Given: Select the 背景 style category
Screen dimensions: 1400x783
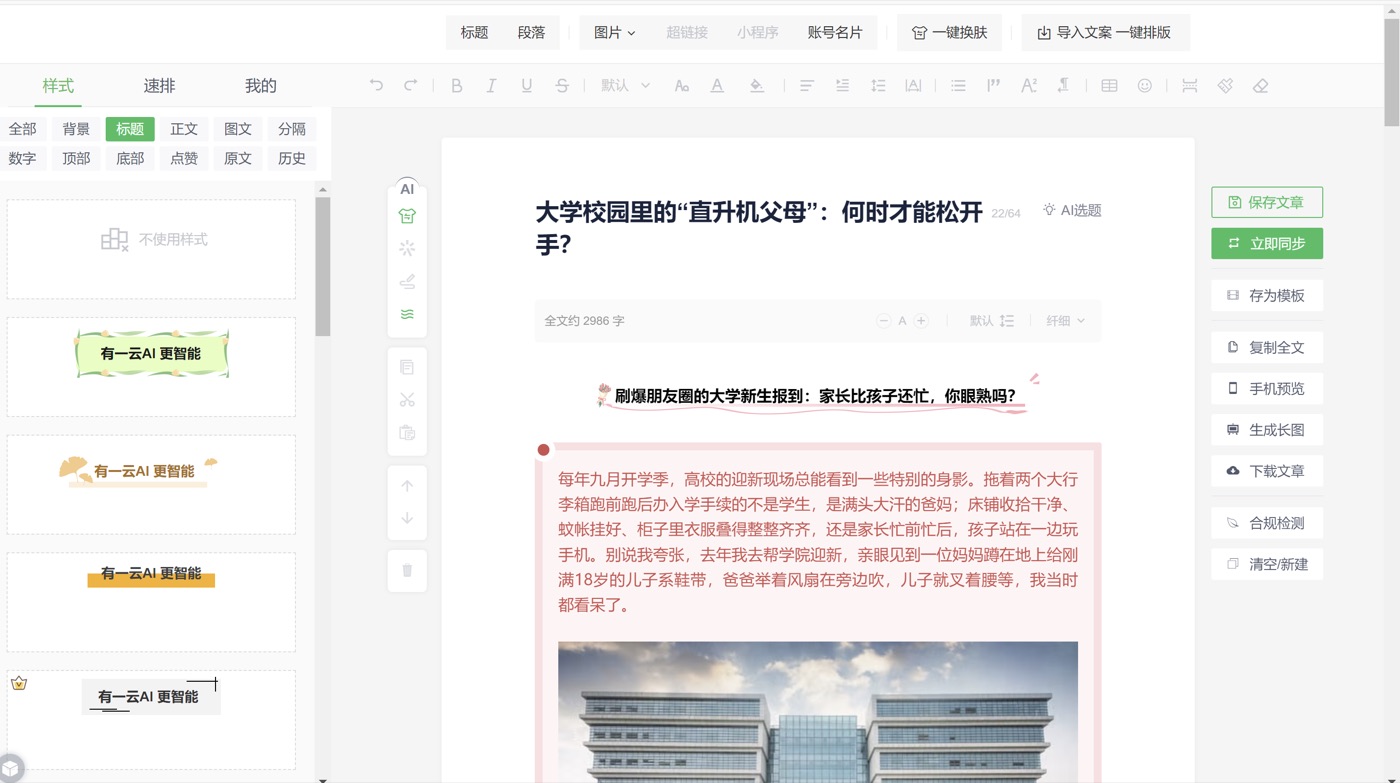Looking at the screenshot, I should [76, 129].
